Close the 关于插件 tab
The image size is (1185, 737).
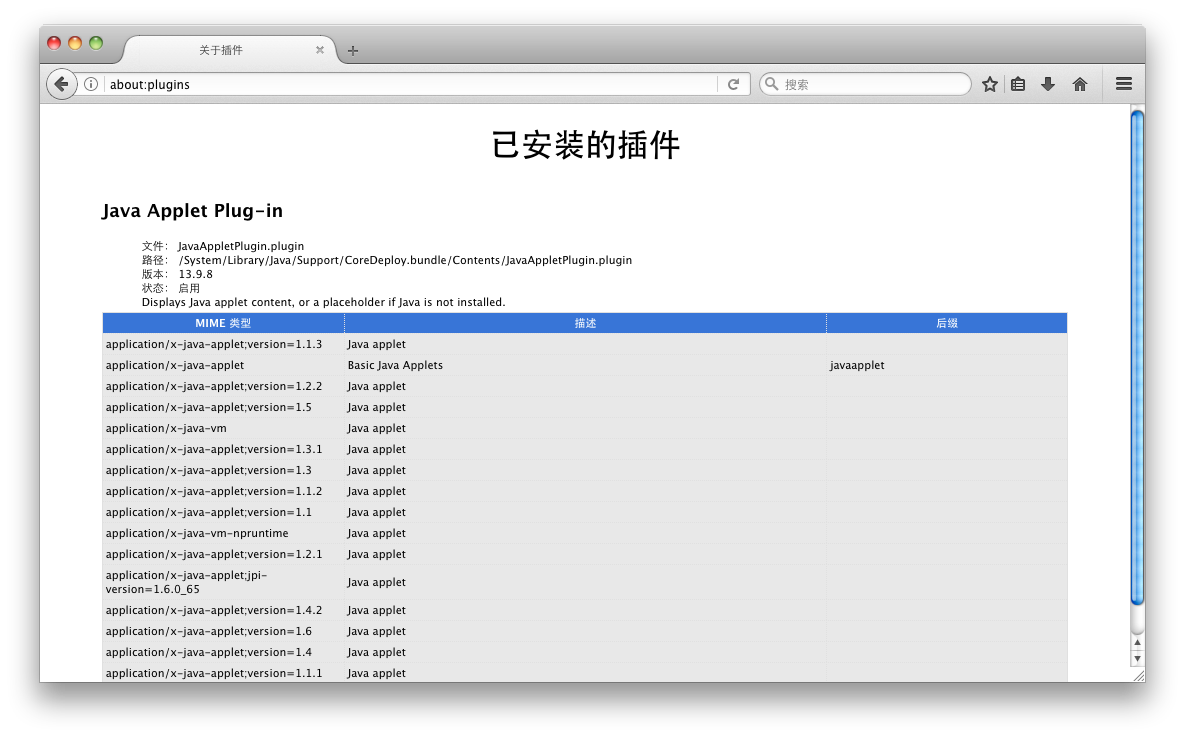pyautogui.click(x=320, y=50)
